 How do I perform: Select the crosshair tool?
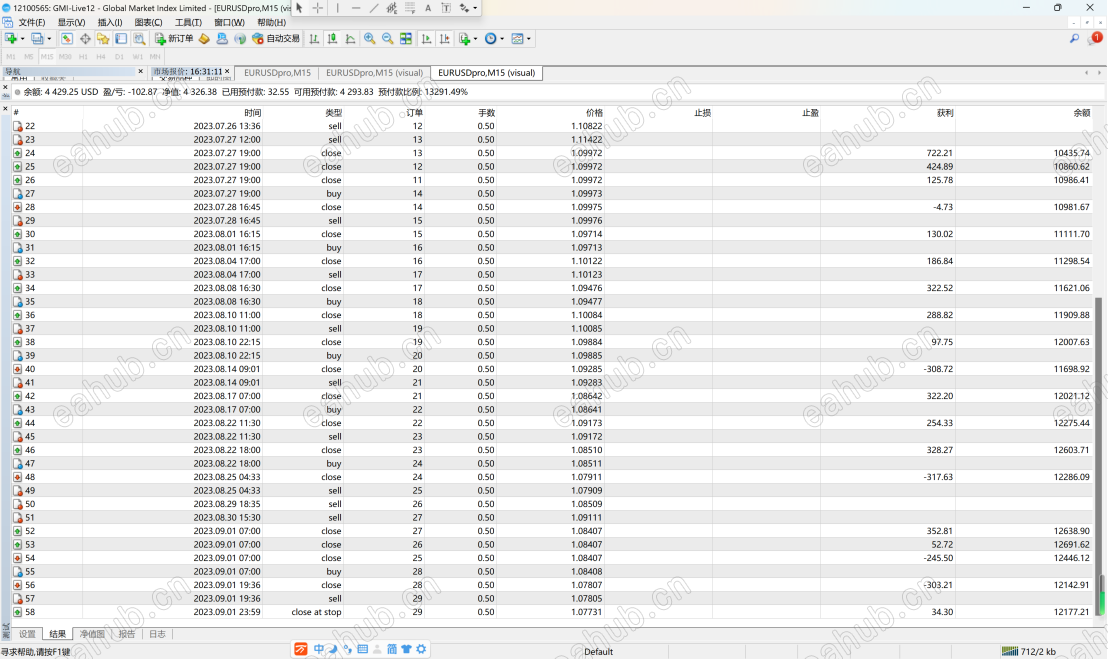coord(318,8)
